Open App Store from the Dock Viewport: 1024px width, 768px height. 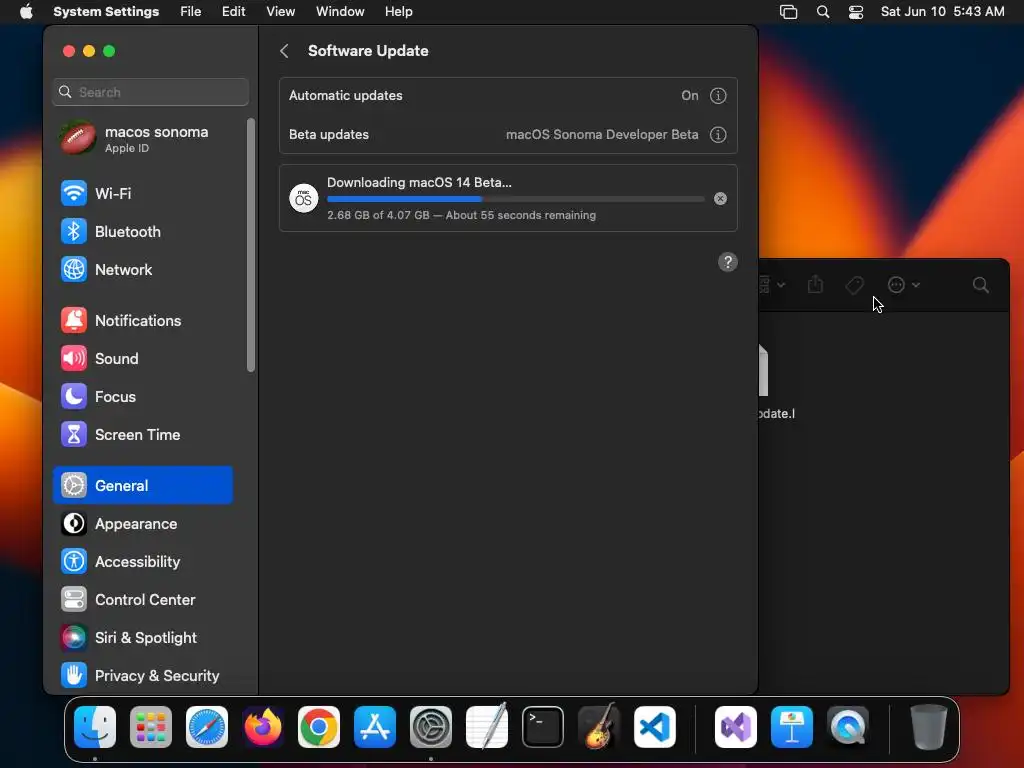click(x=375, y=727)
